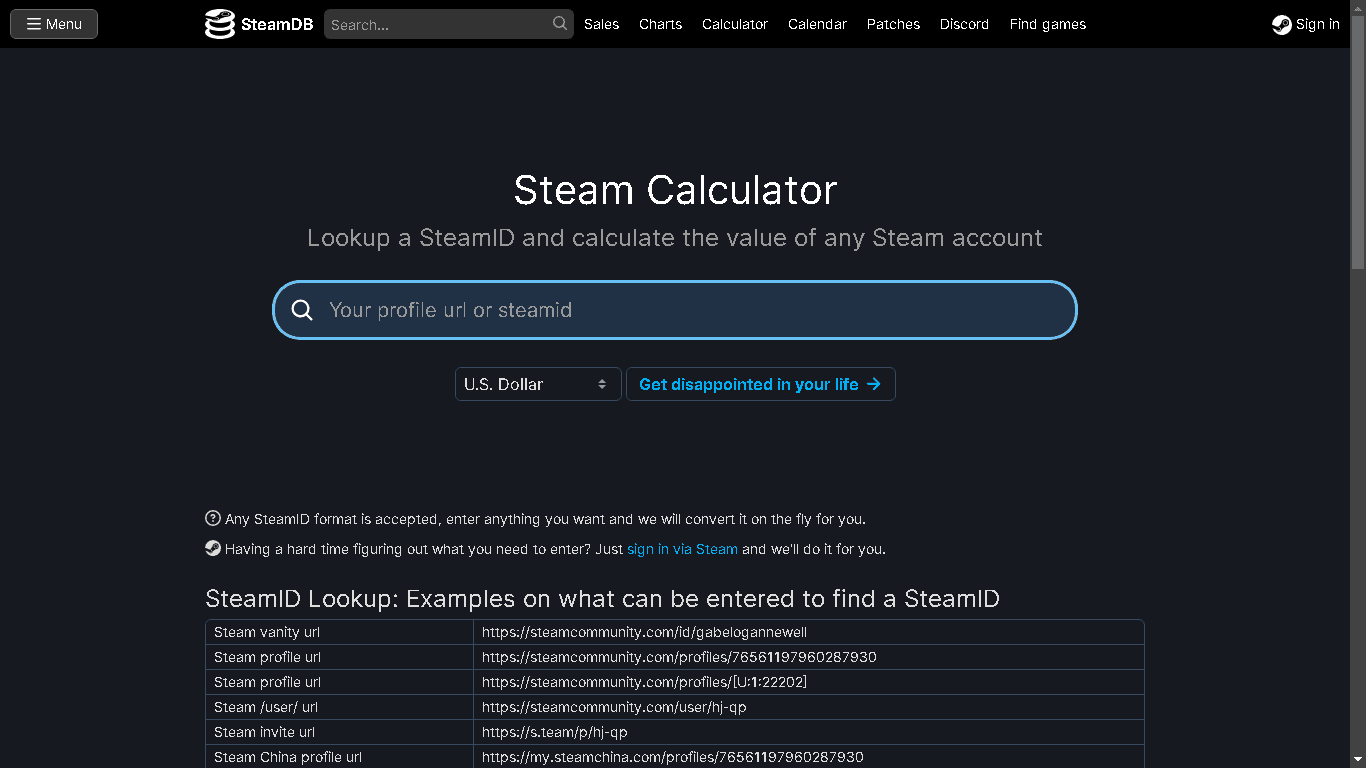
Task: Open Calculator in the navigation bar
Action: 735,24
